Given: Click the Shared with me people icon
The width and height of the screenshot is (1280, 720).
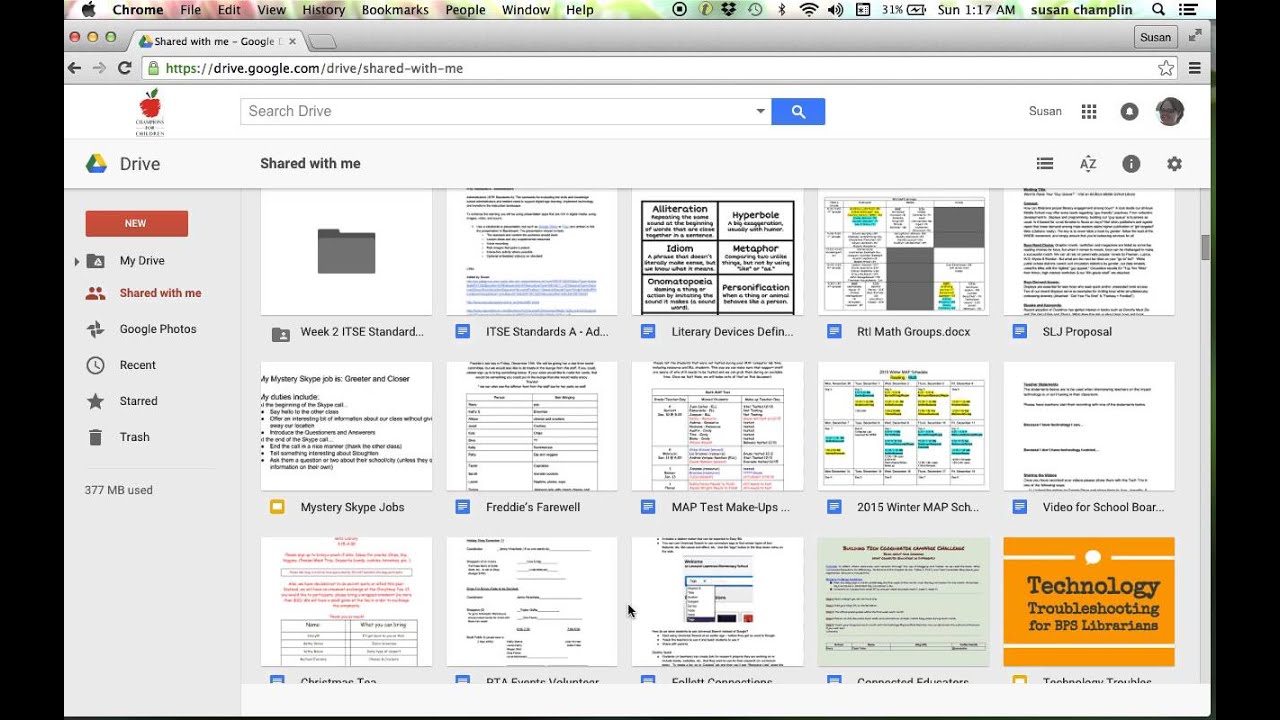Looking at the screenshot, I should (x=95, y=293).
